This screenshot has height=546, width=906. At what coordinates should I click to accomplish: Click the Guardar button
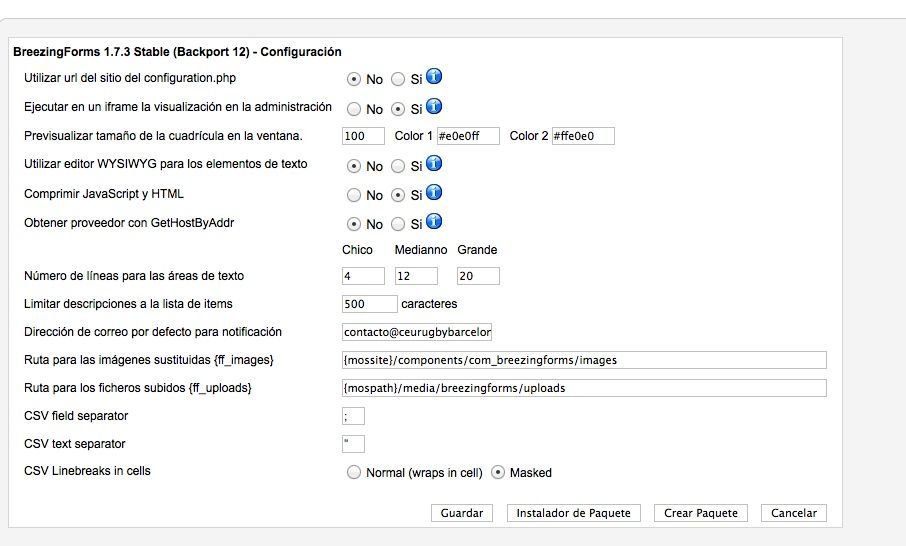pos(462,513)
